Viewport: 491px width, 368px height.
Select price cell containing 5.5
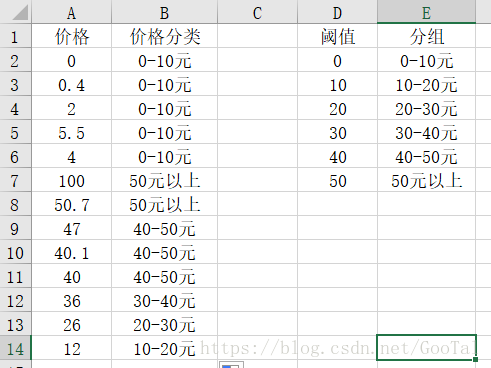(71, 132)
